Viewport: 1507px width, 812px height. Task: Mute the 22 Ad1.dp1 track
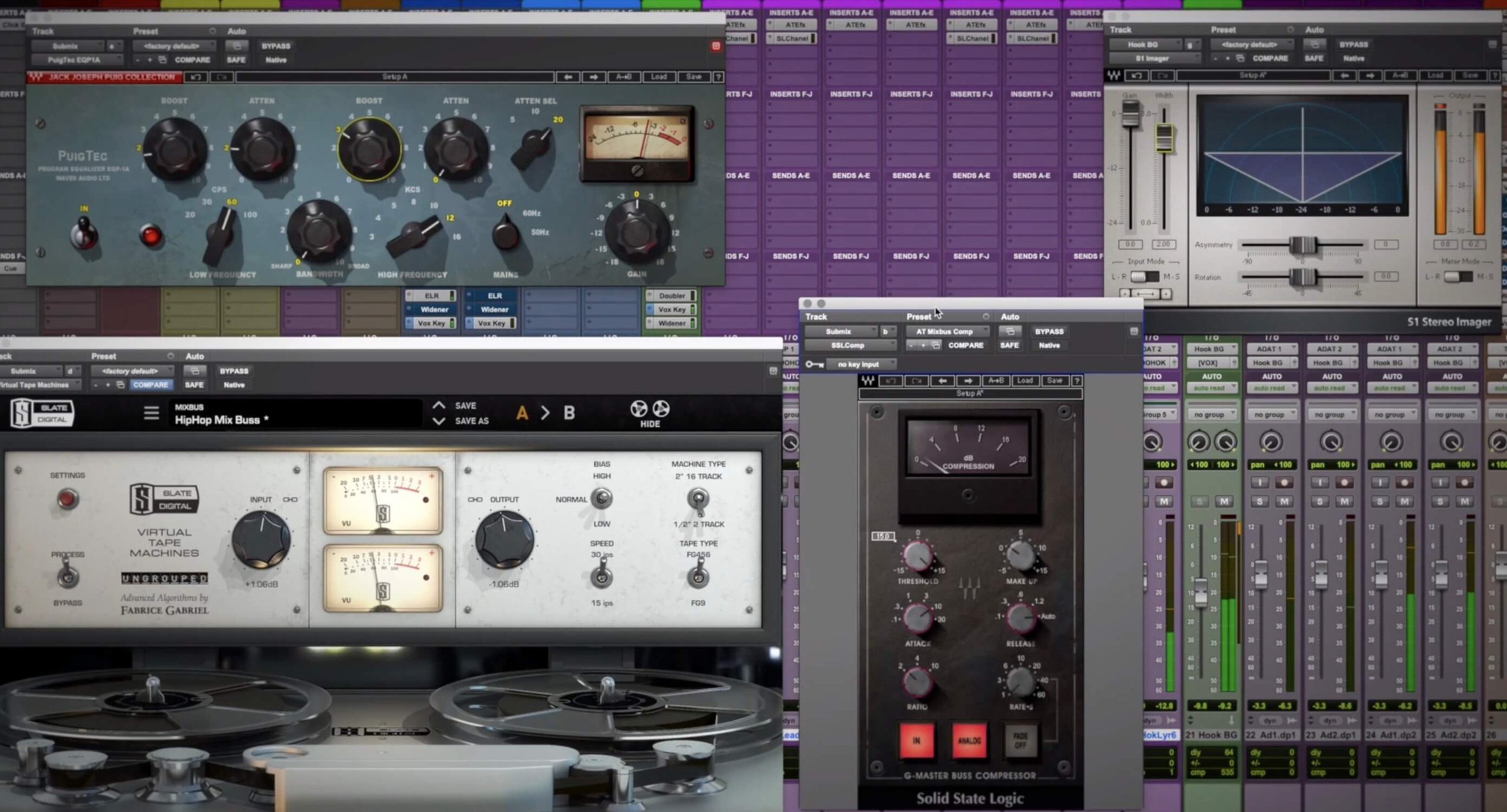pos(1285,502)
